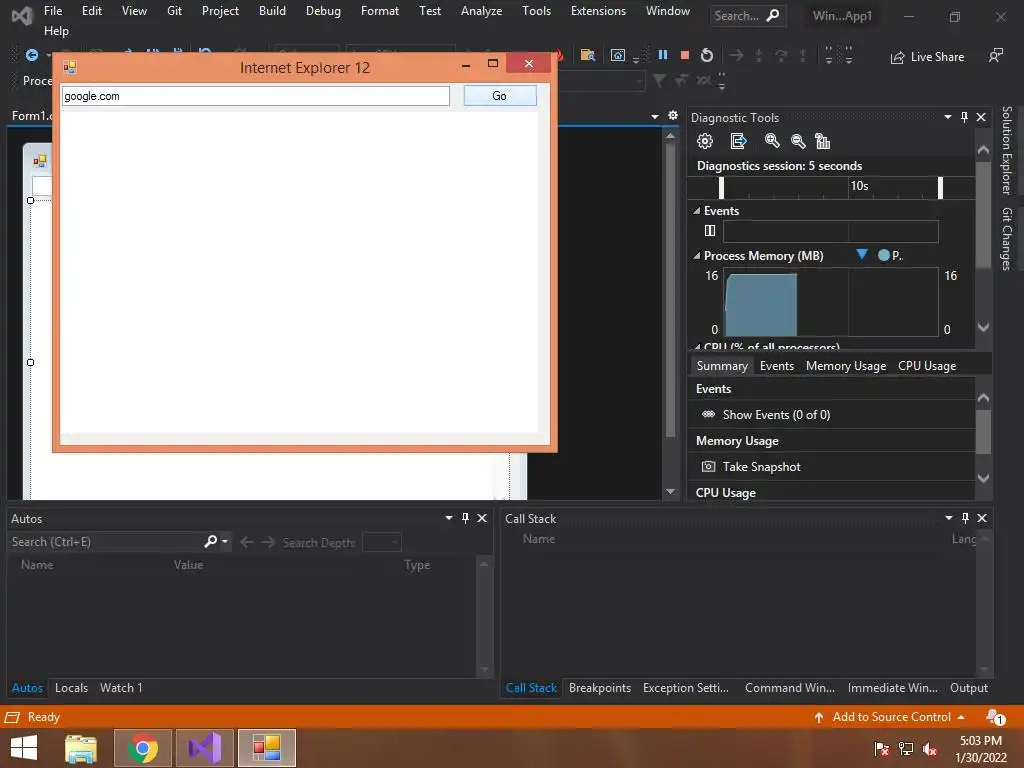Close the Call Stack panel

click(982, 518)
